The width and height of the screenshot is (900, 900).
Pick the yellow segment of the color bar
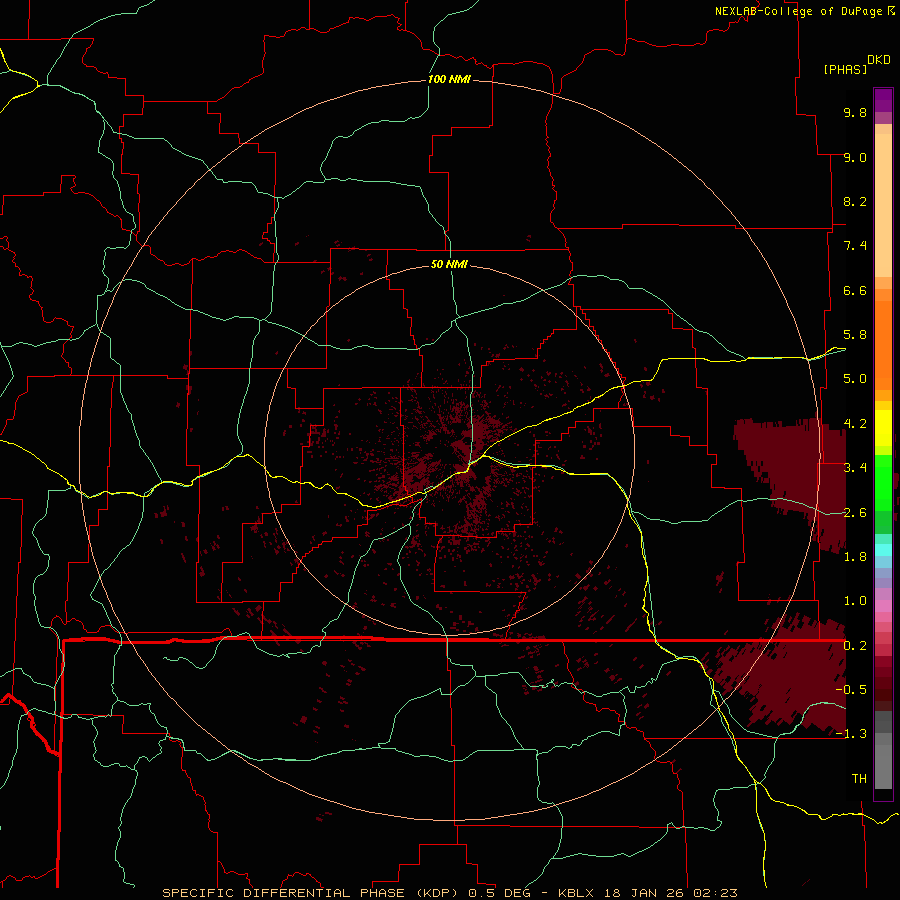[x=883, y=428]
